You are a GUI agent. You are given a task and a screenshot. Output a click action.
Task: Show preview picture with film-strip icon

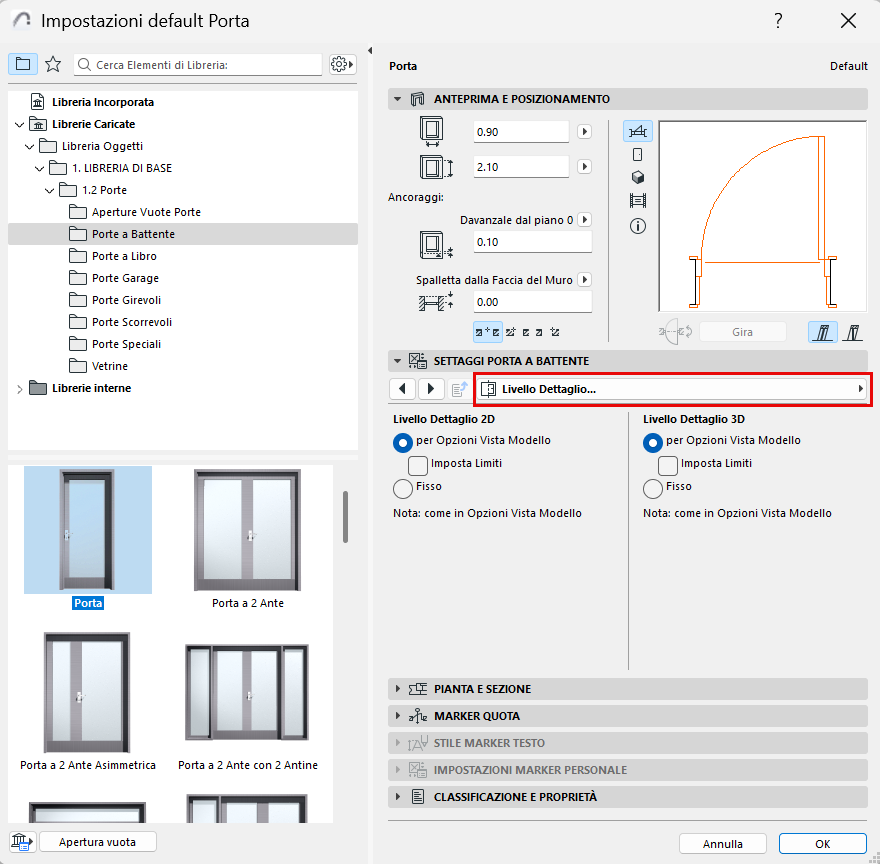pos(638,200)
